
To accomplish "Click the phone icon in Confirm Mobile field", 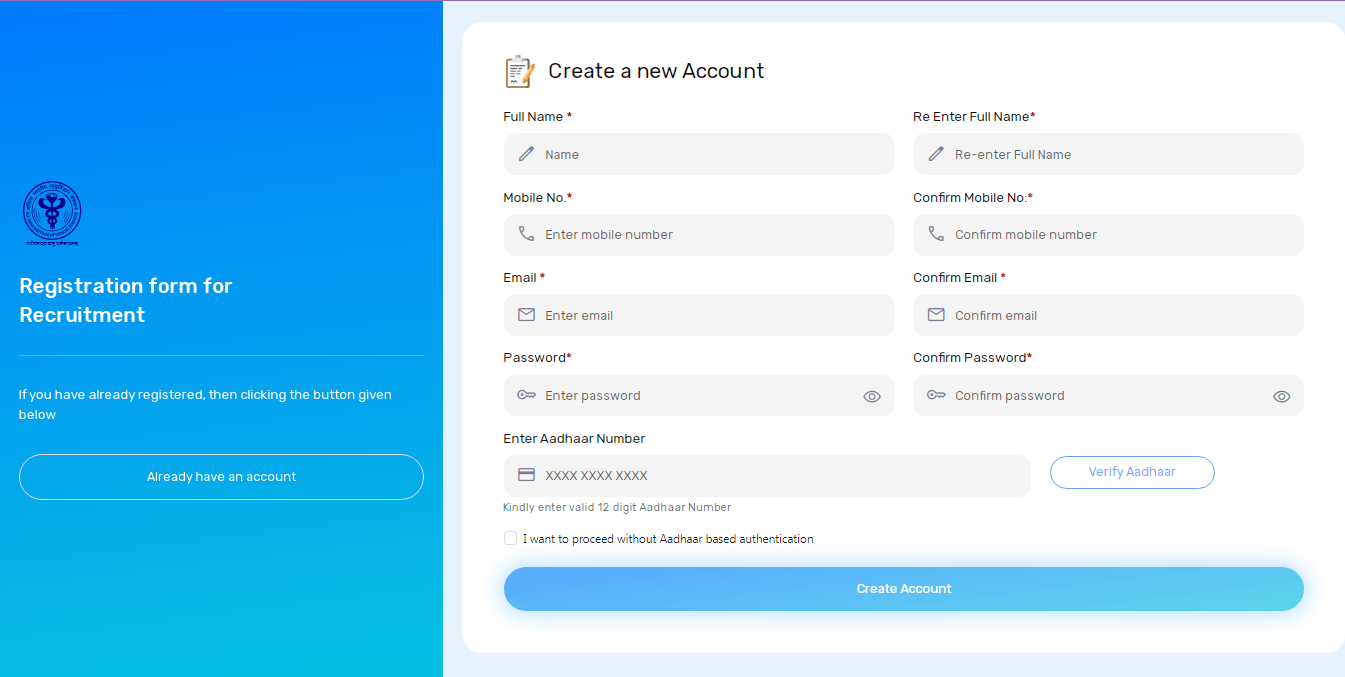I will coord(936,234).
